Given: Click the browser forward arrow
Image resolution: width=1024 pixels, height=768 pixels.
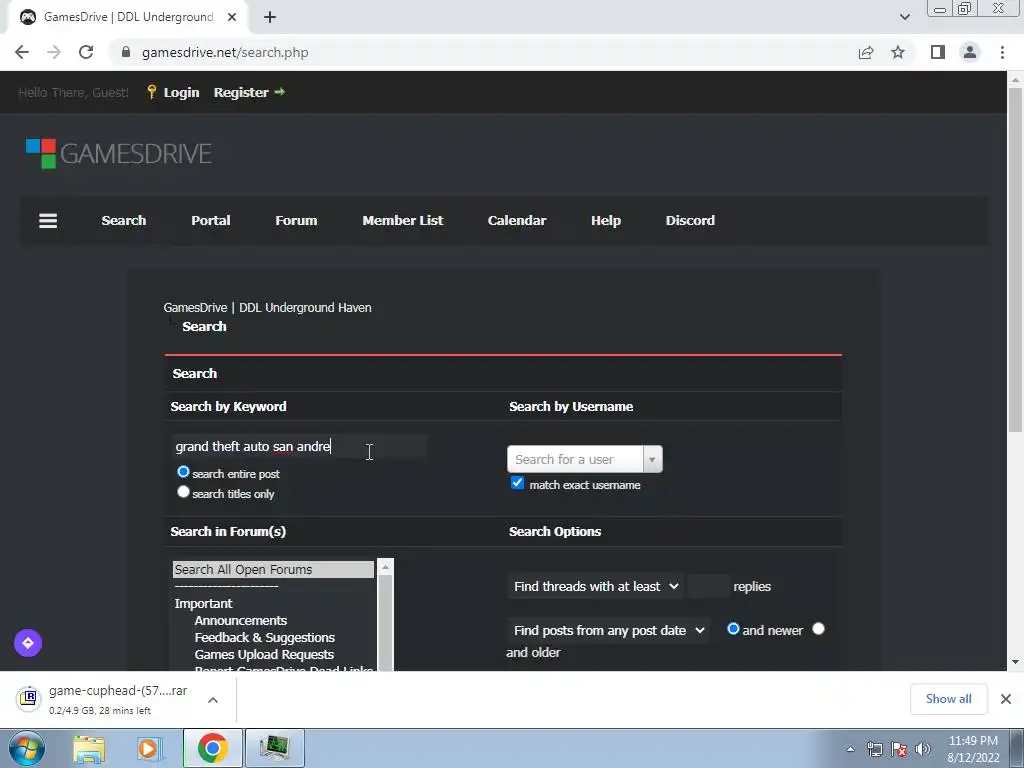Looking at the screenshot, I should tap(54, 52).
